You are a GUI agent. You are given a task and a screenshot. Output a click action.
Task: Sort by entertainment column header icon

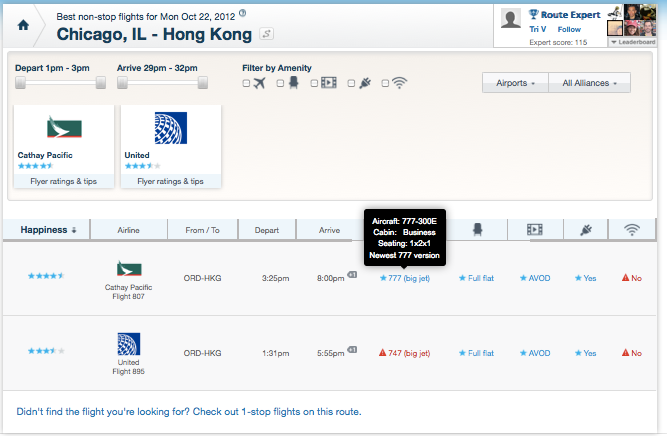535,230
